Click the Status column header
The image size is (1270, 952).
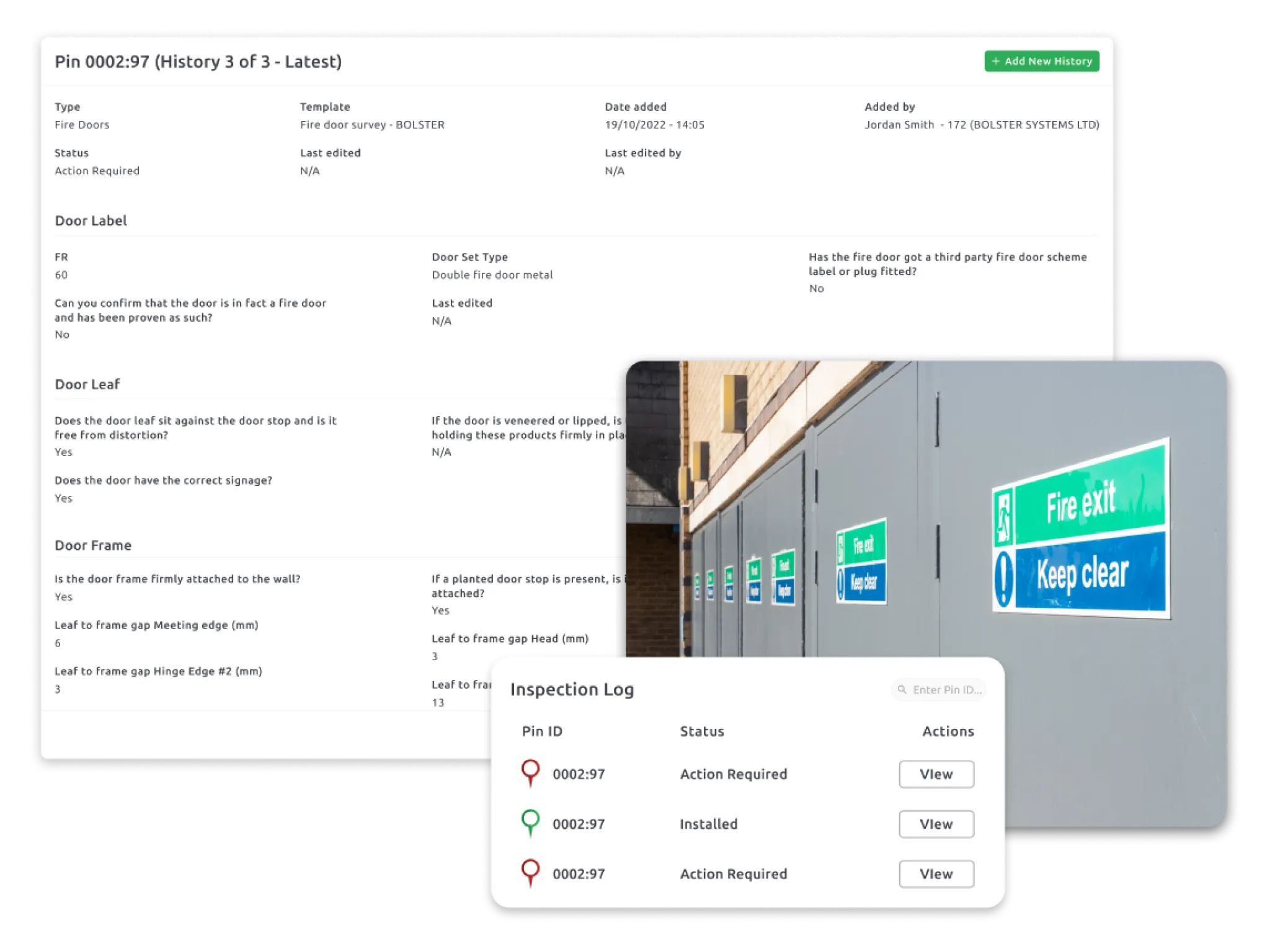pyautogui.click(x=702, y=731)
